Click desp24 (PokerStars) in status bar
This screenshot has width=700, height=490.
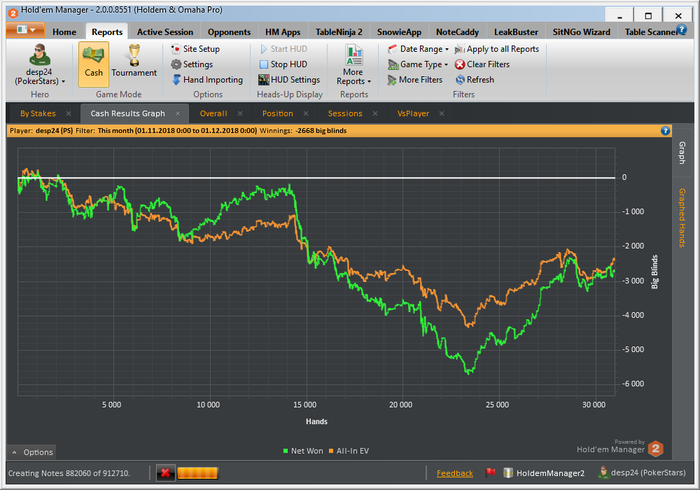642,473
